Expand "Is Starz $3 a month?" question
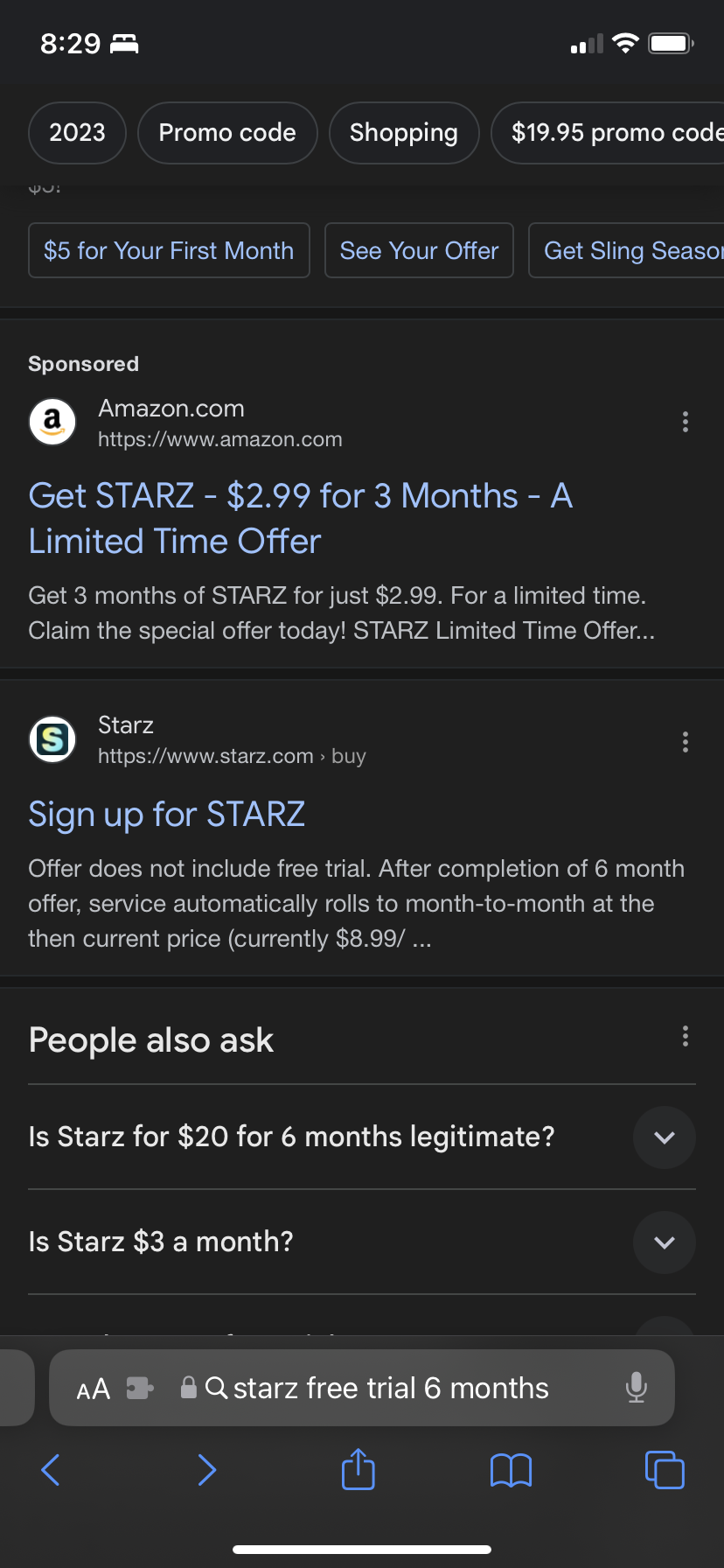The height and width of the screenshot is (1568, 724). [665, 1242]
